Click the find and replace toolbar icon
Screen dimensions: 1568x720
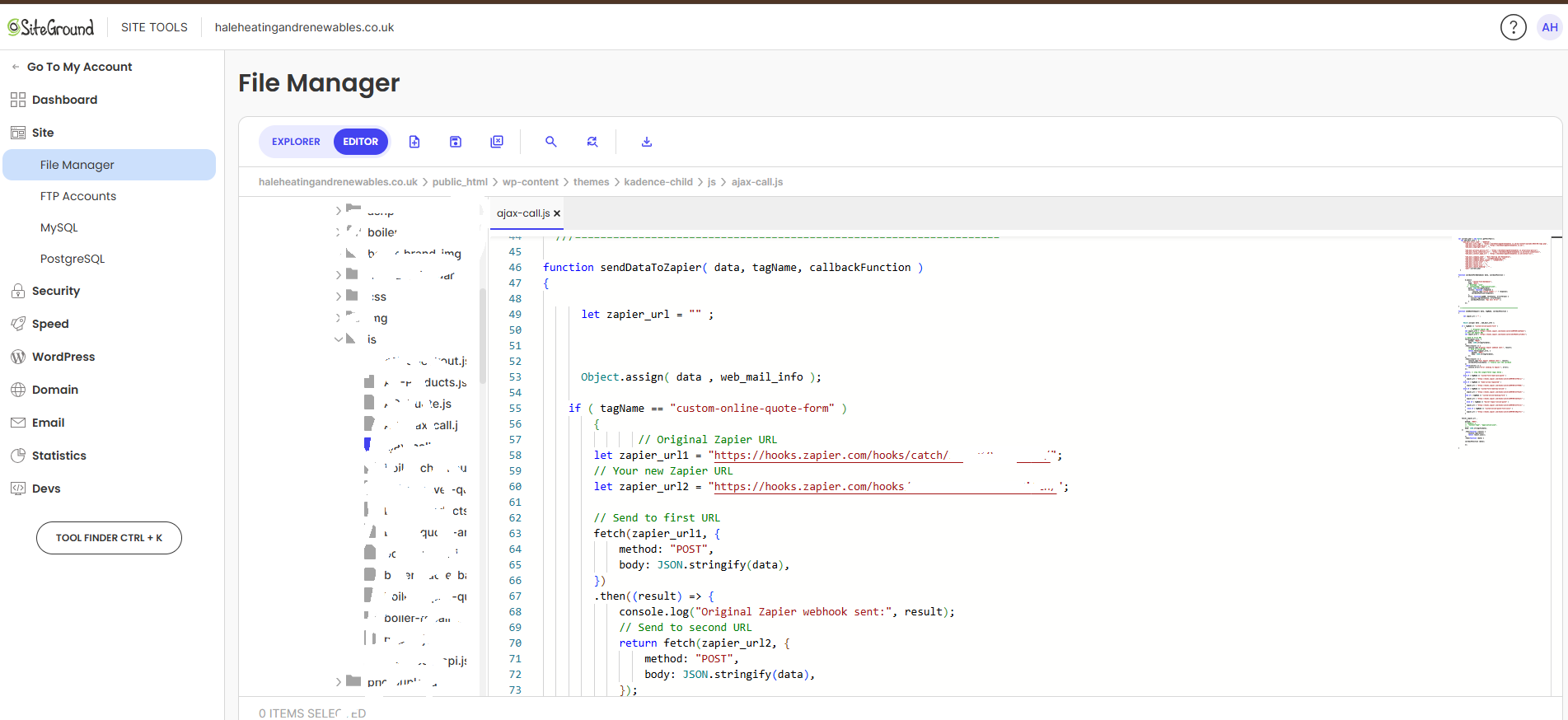click(592, 142)
